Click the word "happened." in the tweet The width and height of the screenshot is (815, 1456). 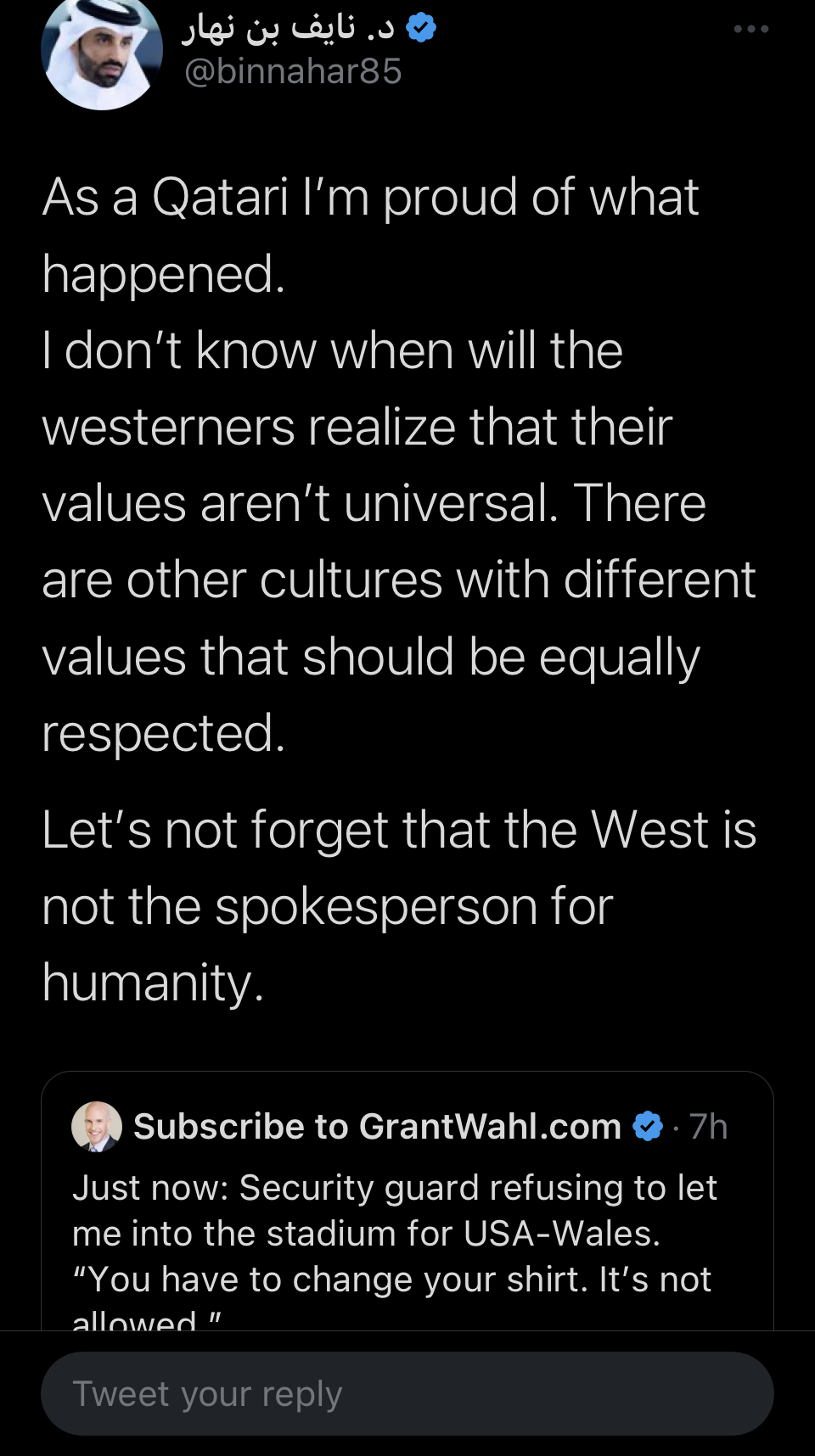(x=163, y=274)
